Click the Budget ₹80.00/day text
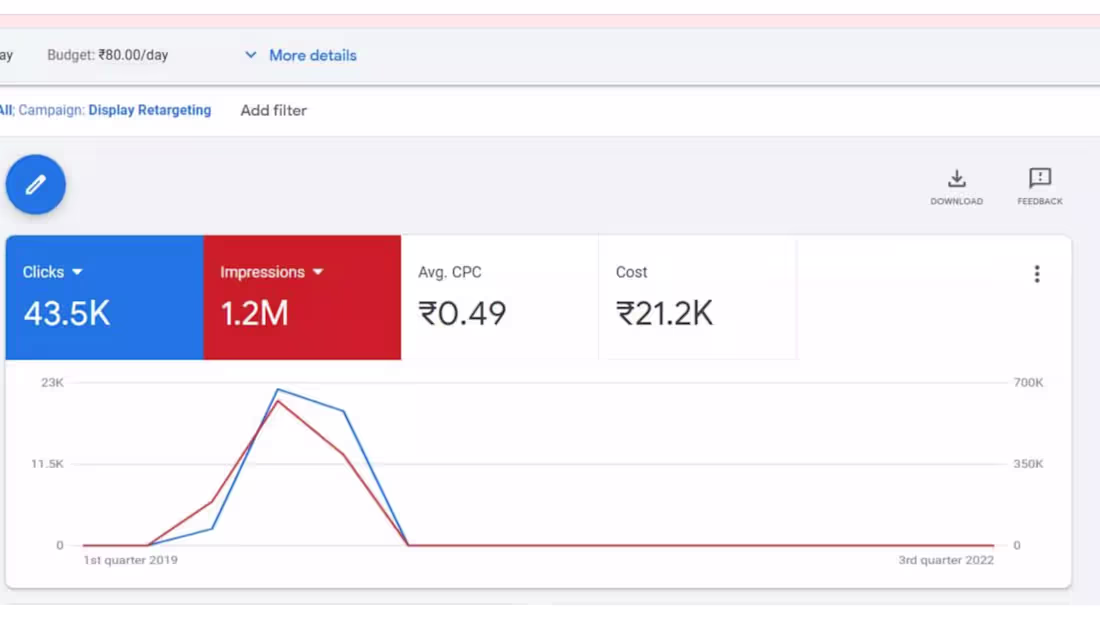Screen dimensions: 1100x619 pos(110,55)
